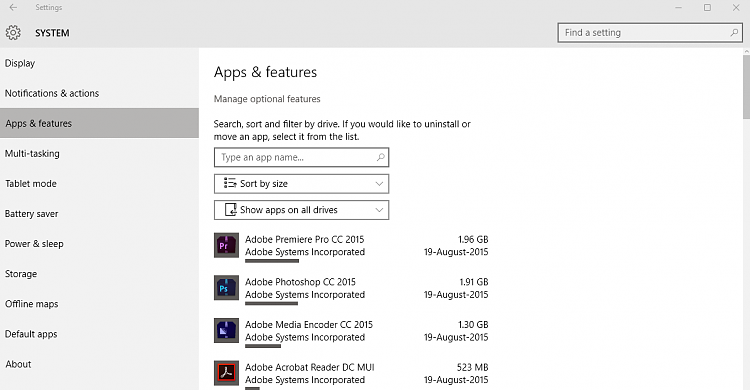Screen dimensions: 750x390
Task: Go to Notifications & actions
Action: (99, 93)
